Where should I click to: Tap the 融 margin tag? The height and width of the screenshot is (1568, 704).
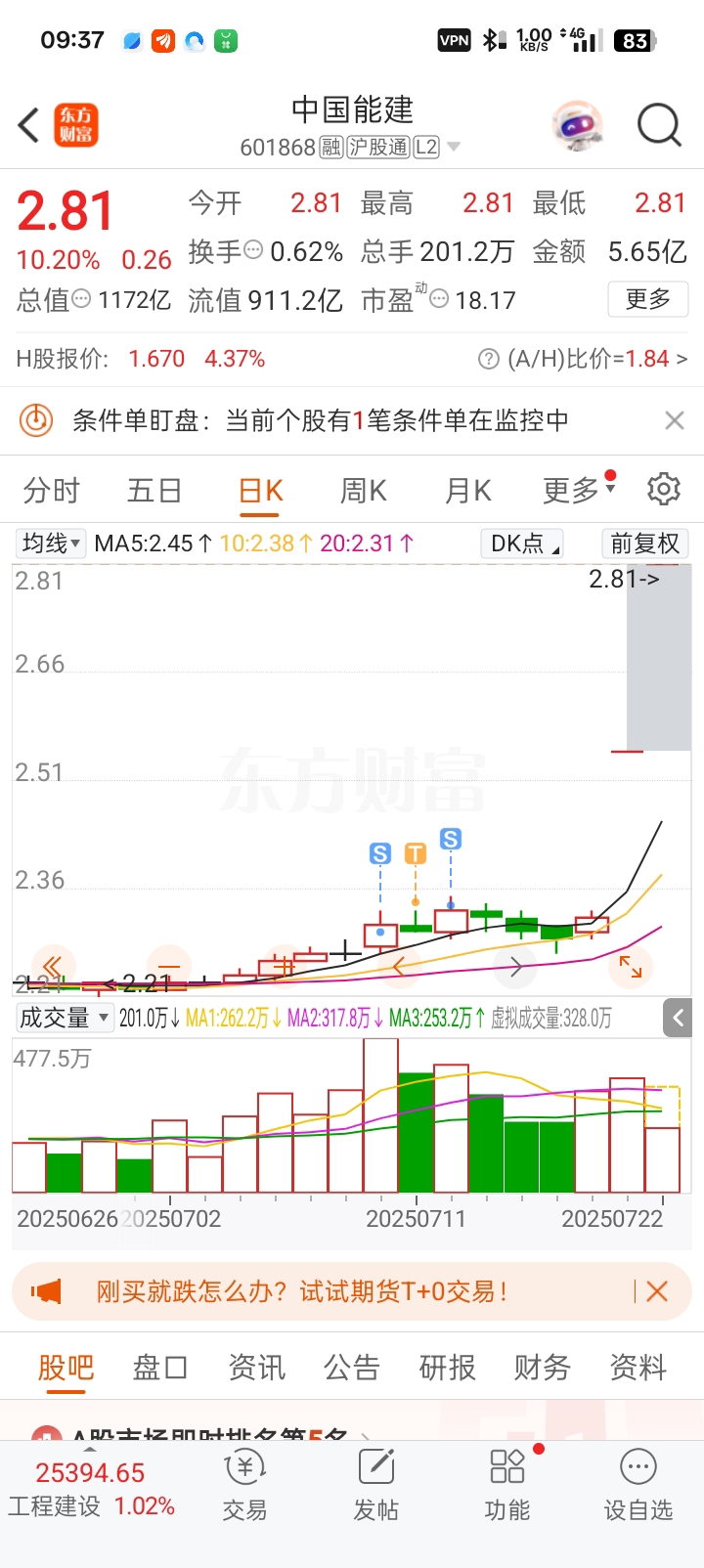[x=331, y=148]
